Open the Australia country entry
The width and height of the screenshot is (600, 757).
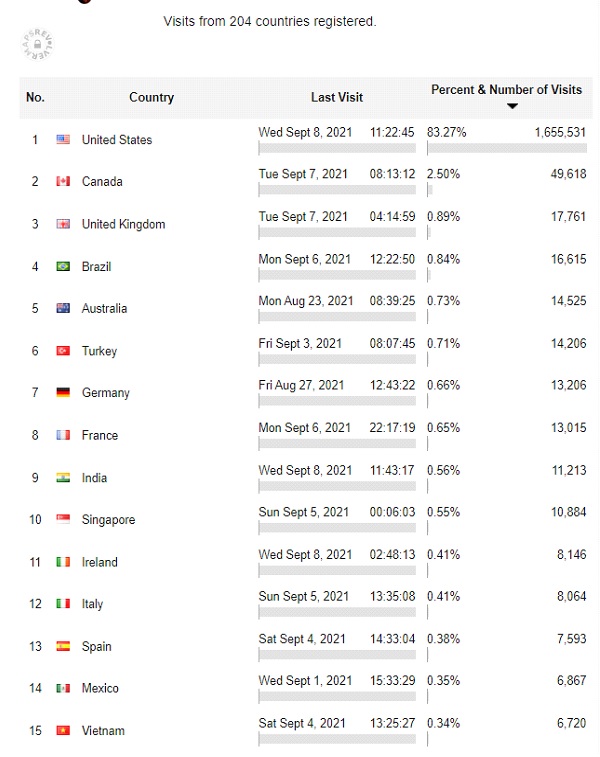click(x=104, y=308)
